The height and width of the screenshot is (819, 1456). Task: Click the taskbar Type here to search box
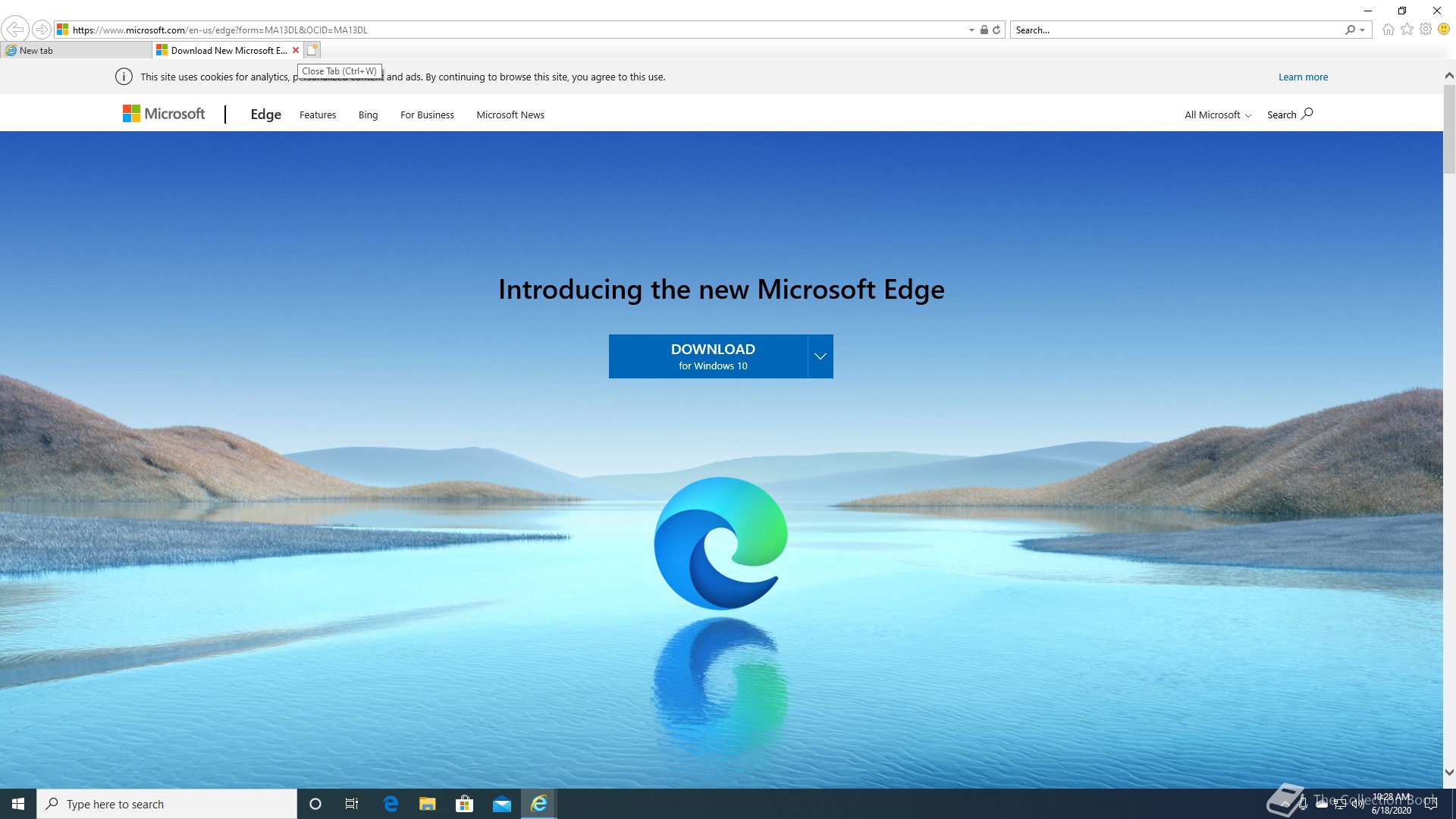167,804
